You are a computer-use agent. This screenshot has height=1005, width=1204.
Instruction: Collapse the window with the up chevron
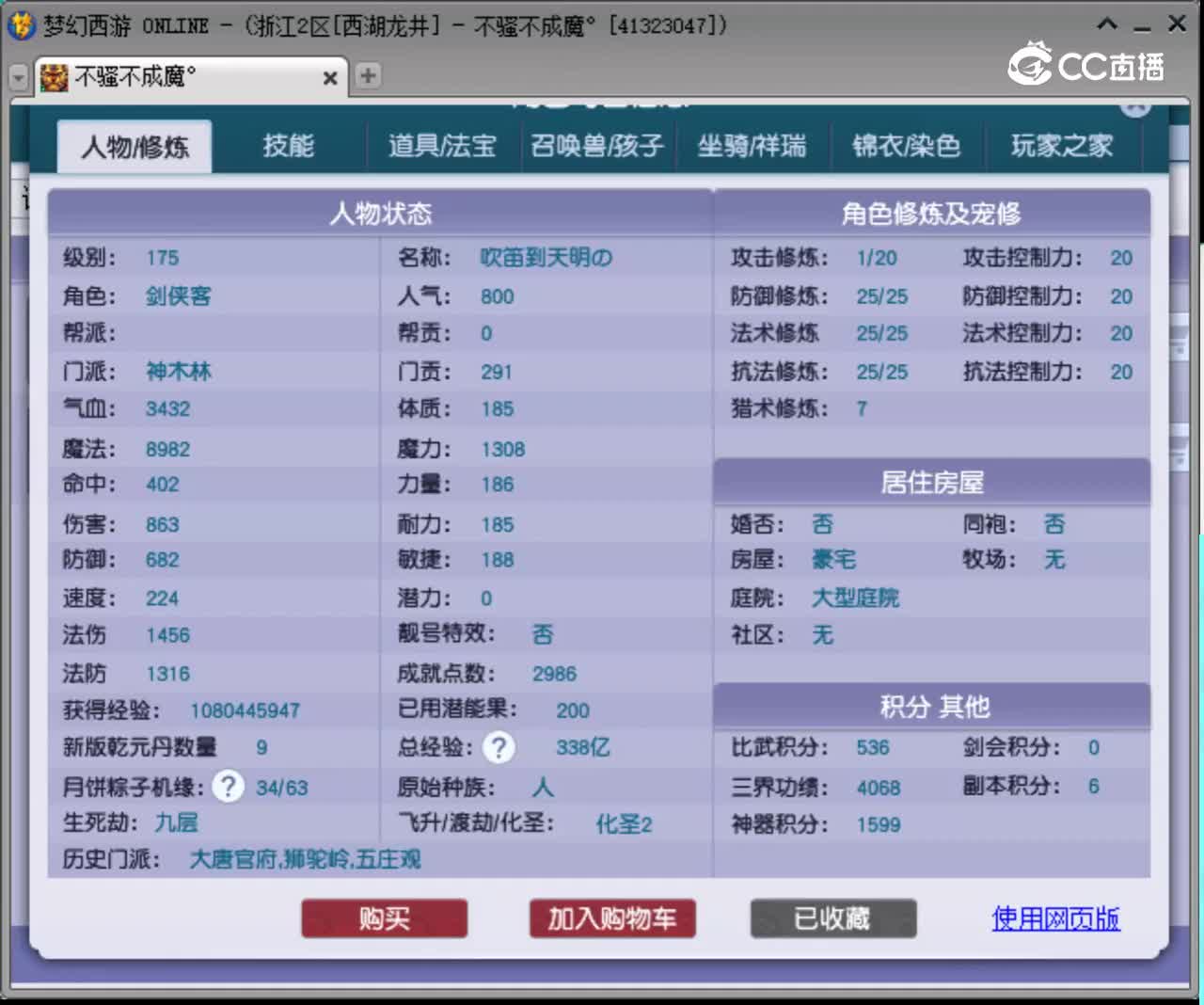(1108, 24)
